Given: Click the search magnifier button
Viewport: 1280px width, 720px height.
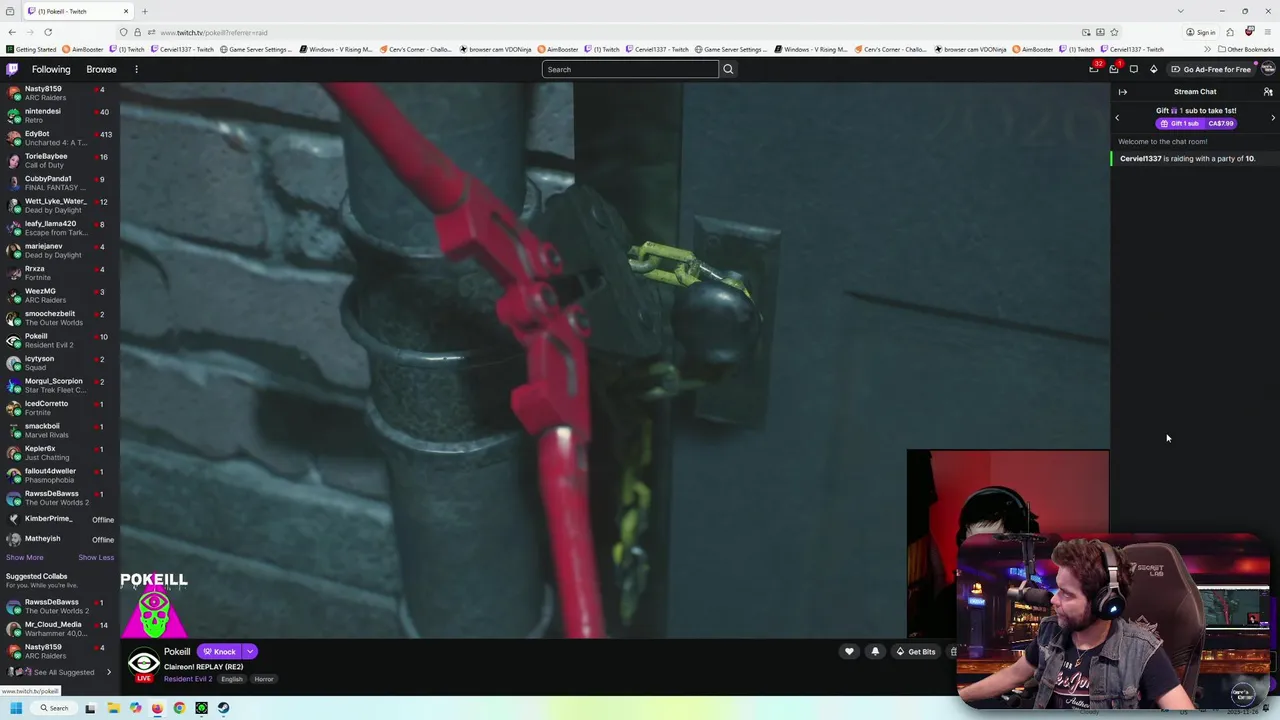Looking at the screenshot, I should coord(728,69).
